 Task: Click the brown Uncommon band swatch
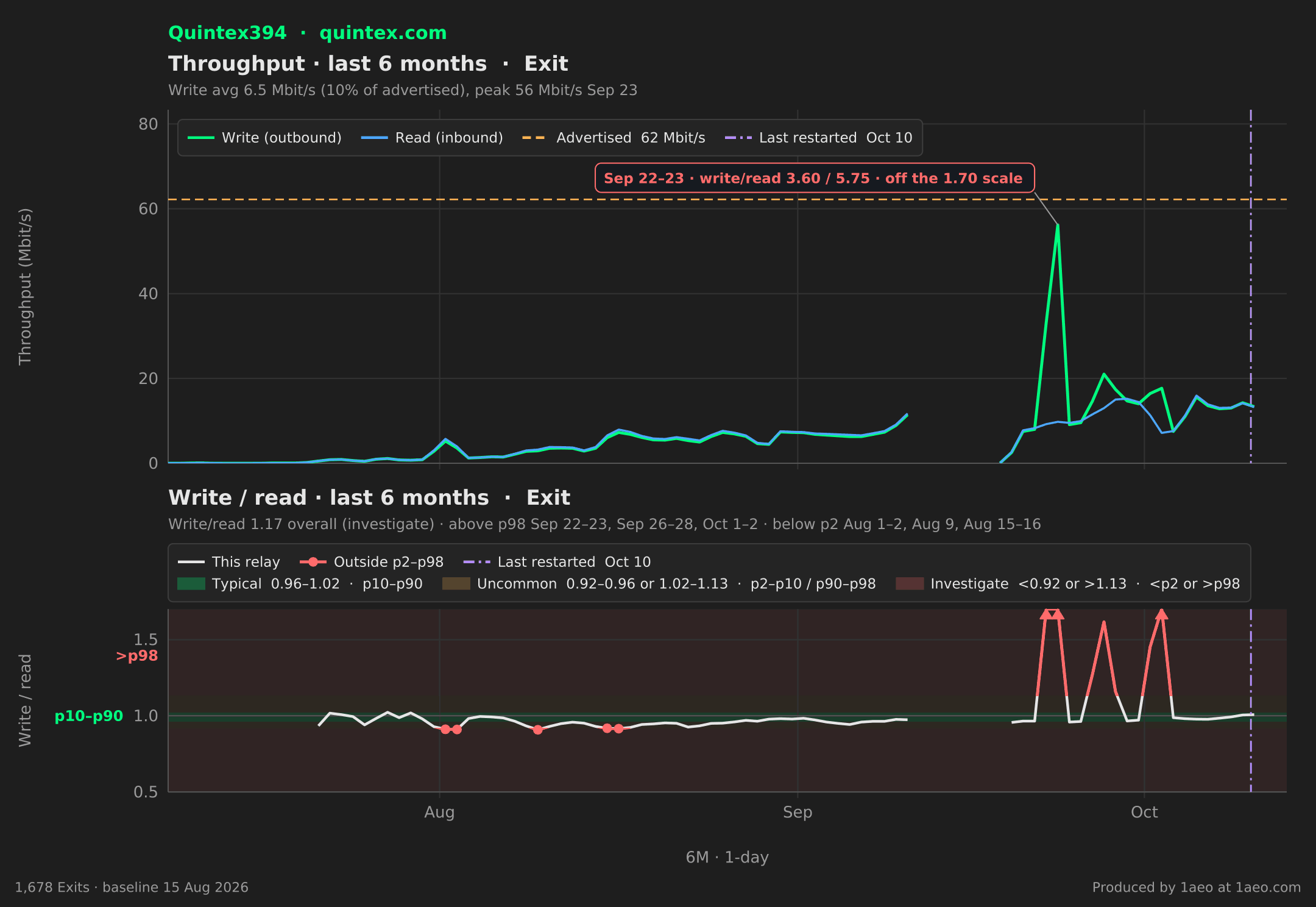tap(456, 584)
